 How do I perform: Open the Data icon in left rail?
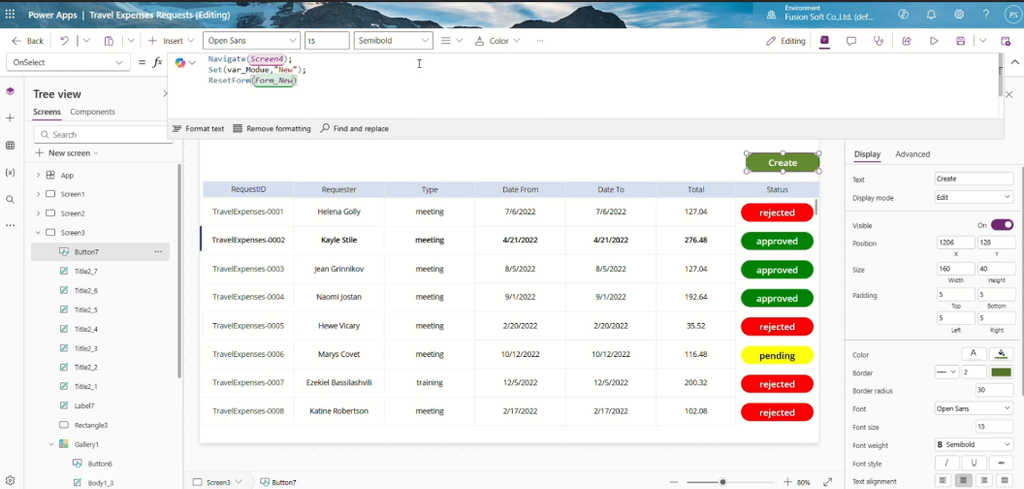click(10, 145)
